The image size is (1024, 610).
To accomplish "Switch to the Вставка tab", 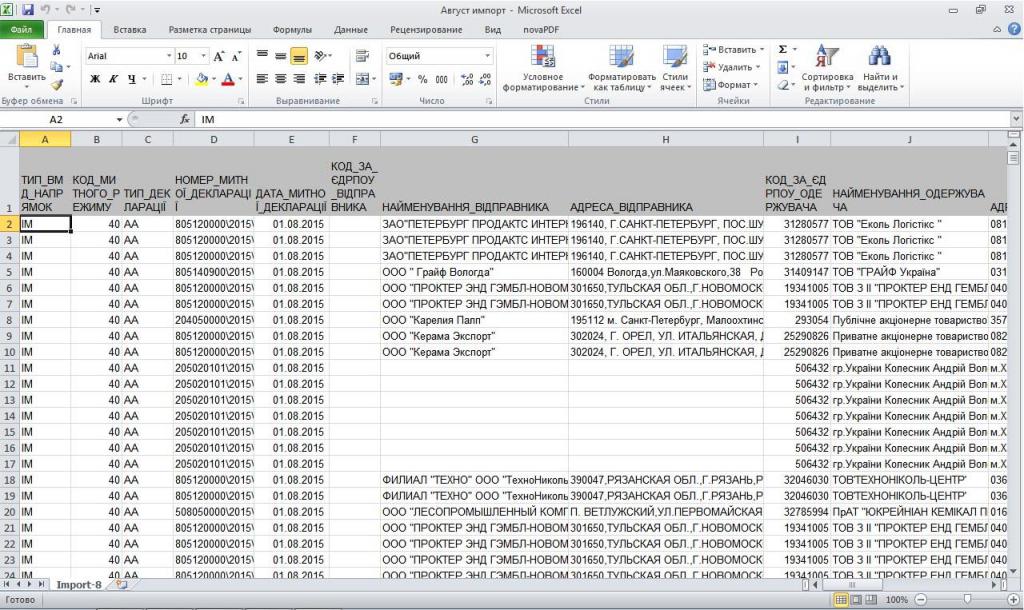I will (x=129, y=29).
